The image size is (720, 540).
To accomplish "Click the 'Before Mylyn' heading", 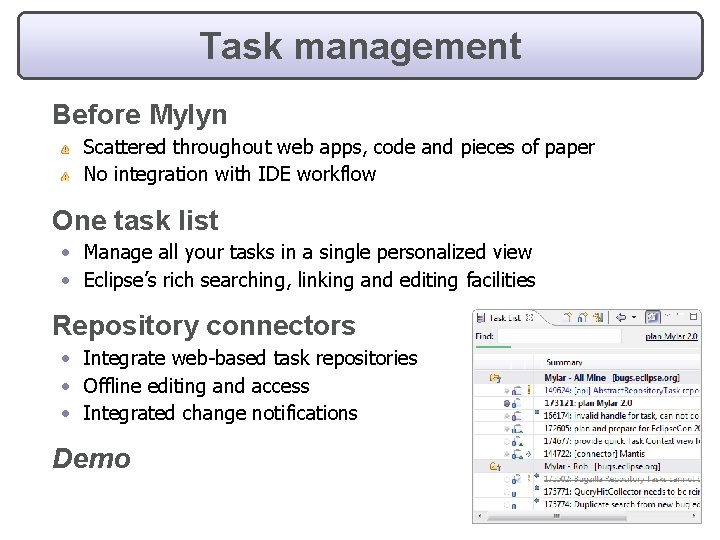I will click(140, 114).
